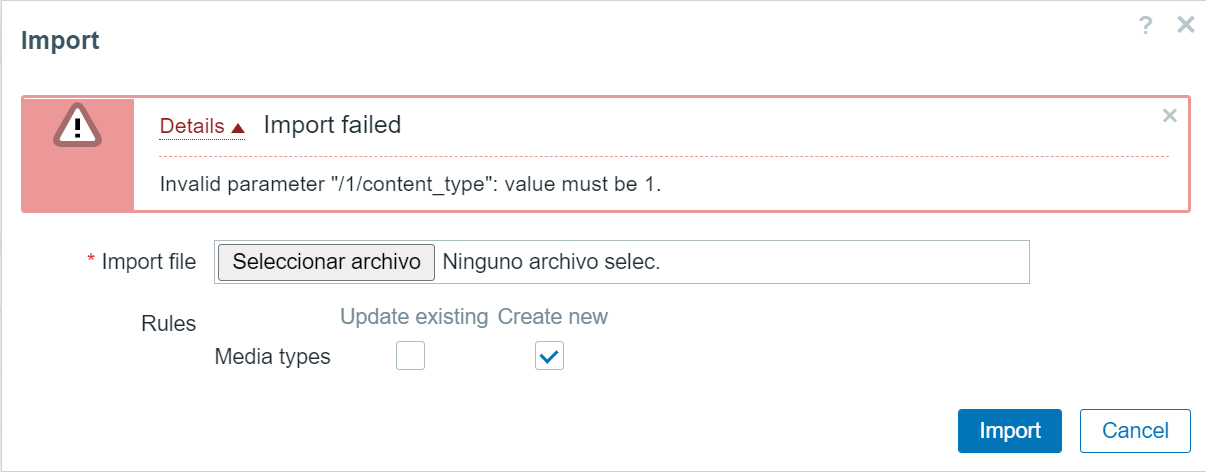Click the warning triangle icon
The width and height of the screenshot is (1206, 472).
pyautogui.click(x=77, y=126)
